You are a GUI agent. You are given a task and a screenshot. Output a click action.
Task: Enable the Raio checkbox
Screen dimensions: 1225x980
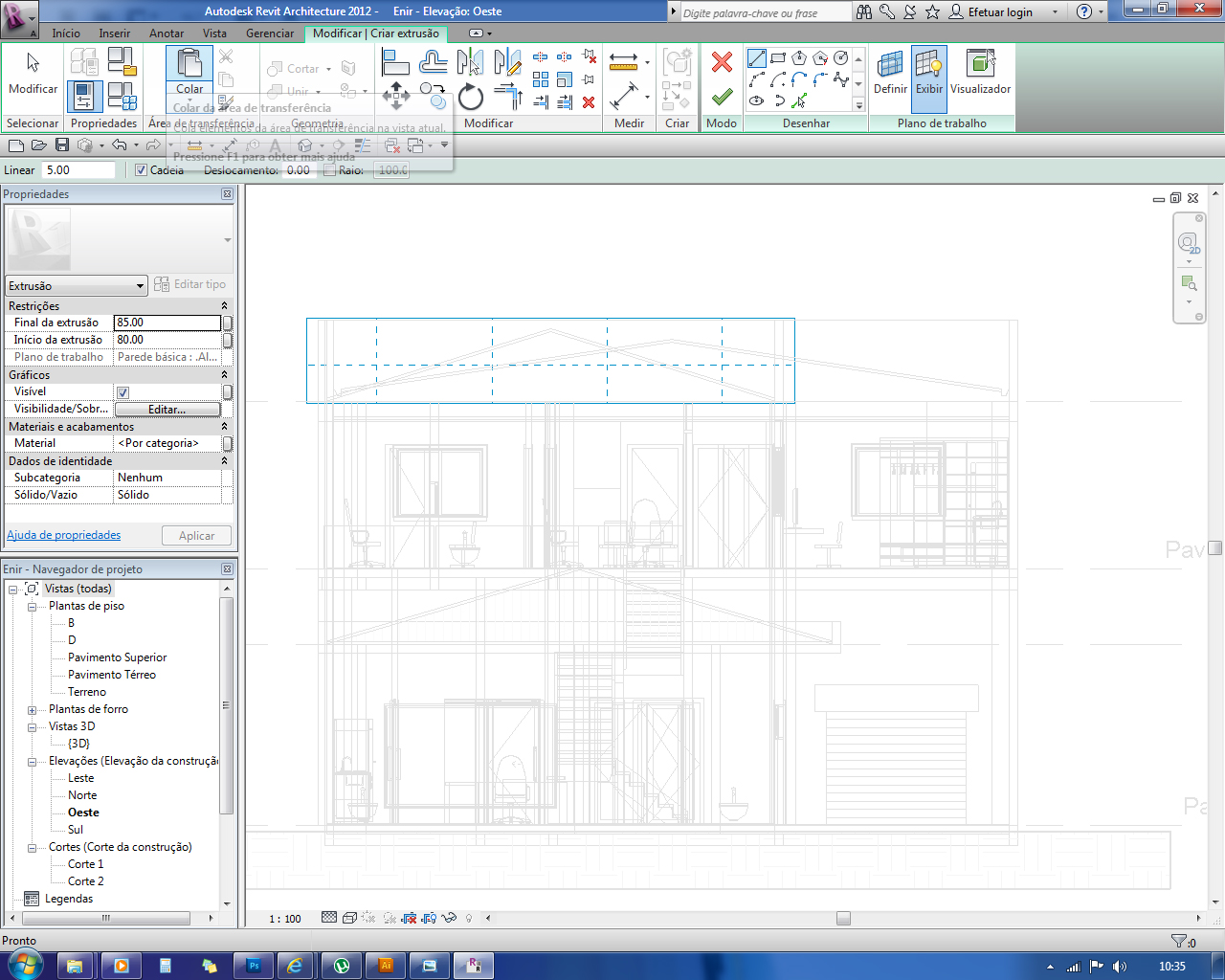pos(330,170)
